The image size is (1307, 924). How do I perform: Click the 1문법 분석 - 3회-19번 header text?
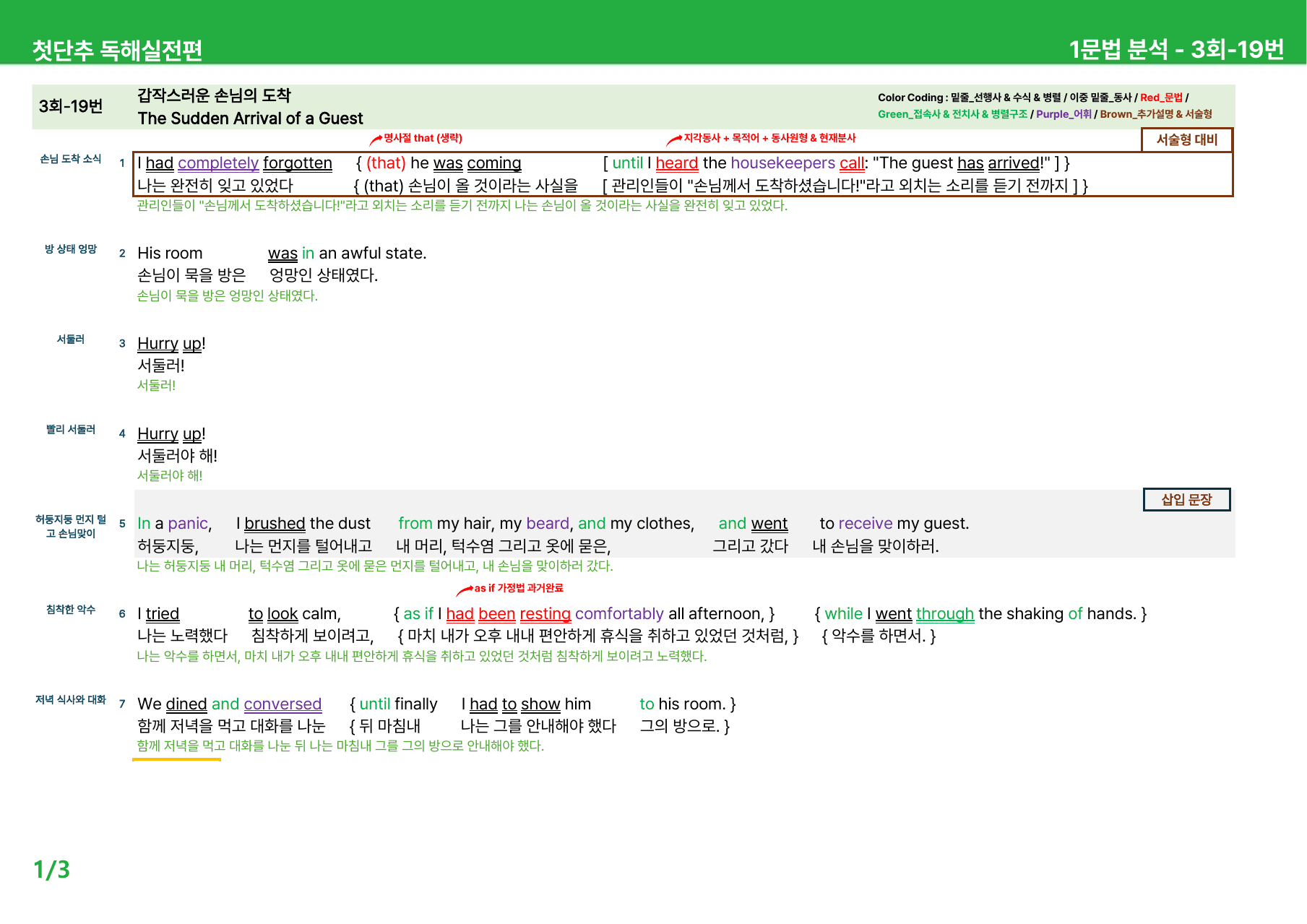point(1176,49)
